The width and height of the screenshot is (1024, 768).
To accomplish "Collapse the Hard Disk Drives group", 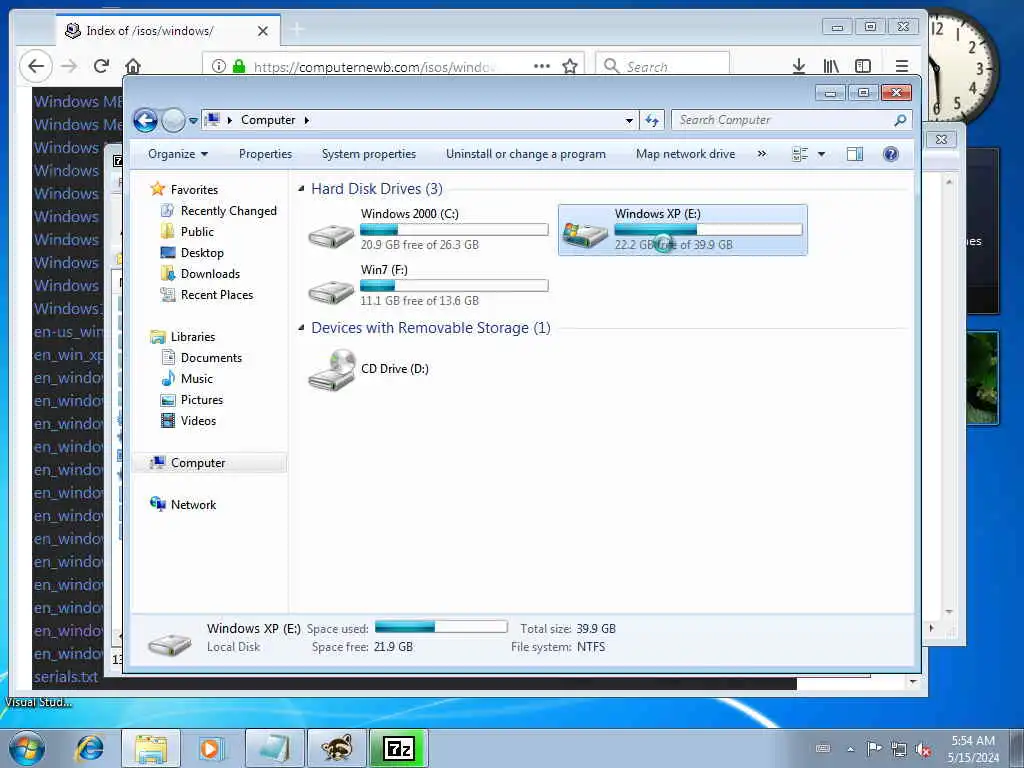I will (x=301, y=189).
